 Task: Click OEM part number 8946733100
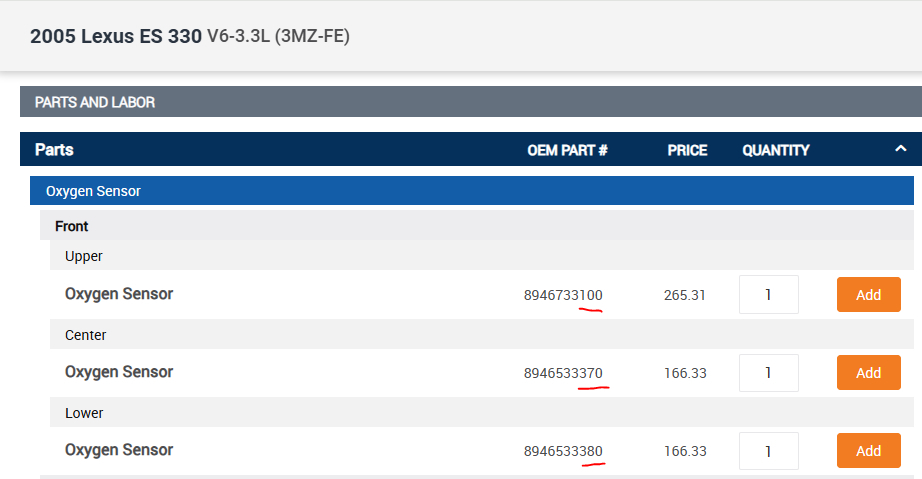coord(563,295)
